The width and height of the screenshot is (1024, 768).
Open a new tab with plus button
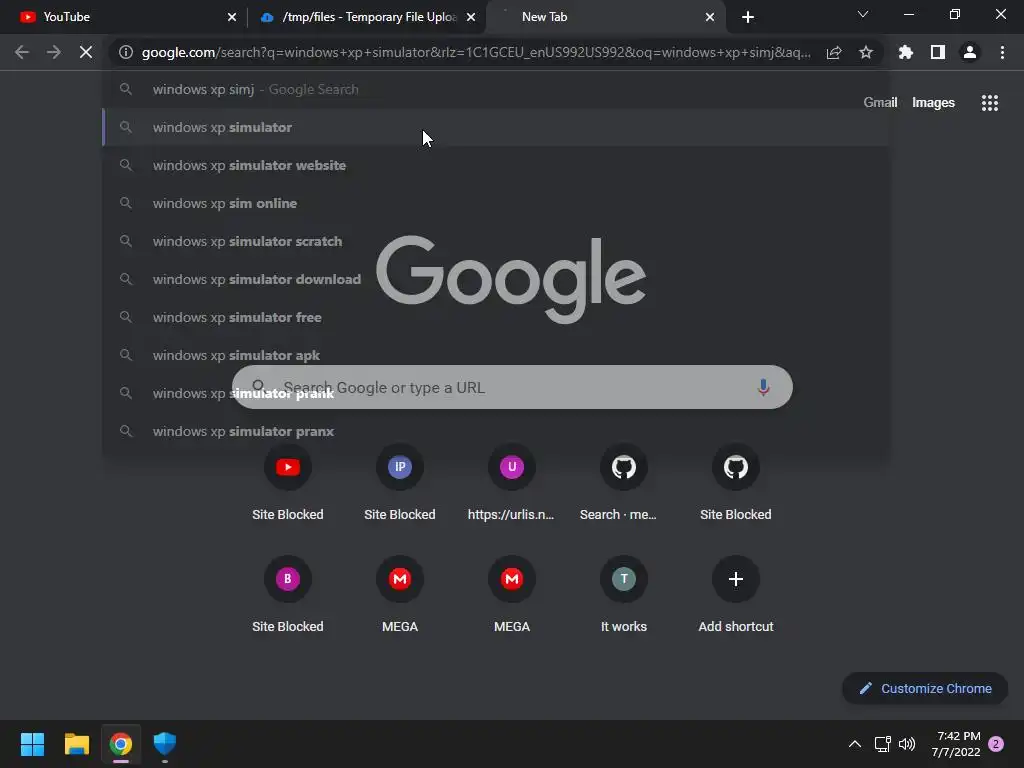[x=748, y=17]
